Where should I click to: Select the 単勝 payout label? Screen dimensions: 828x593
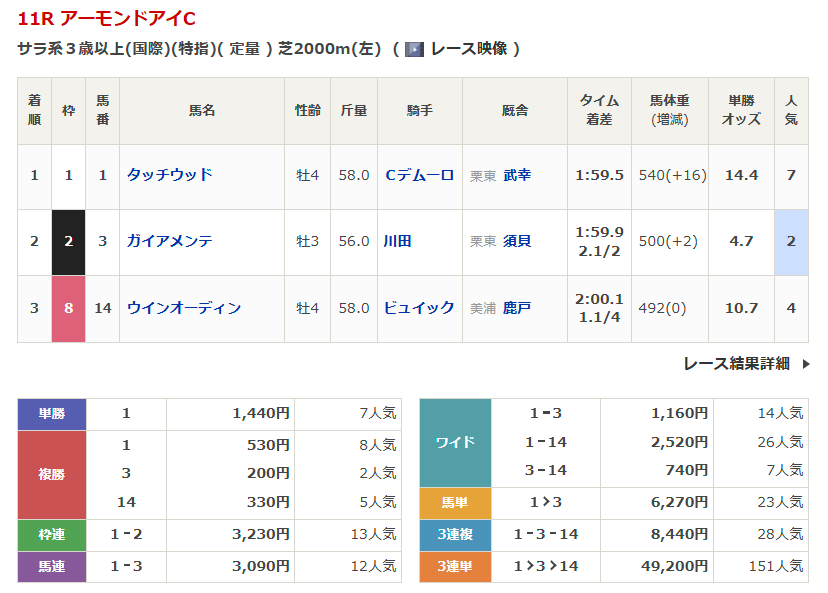pyautogui.click(x=52, y=413)
